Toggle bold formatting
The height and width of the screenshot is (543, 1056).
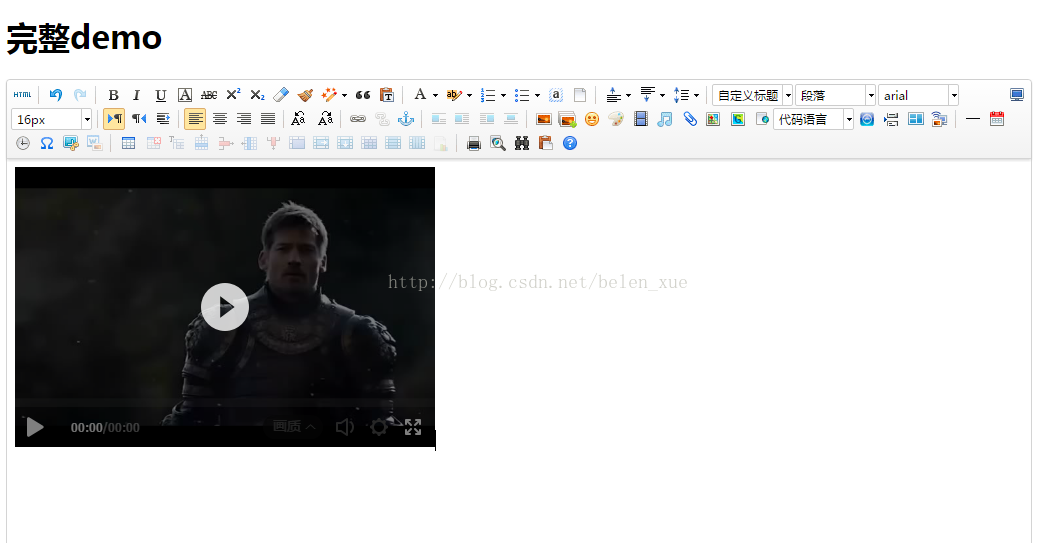(x=113, y=95)
